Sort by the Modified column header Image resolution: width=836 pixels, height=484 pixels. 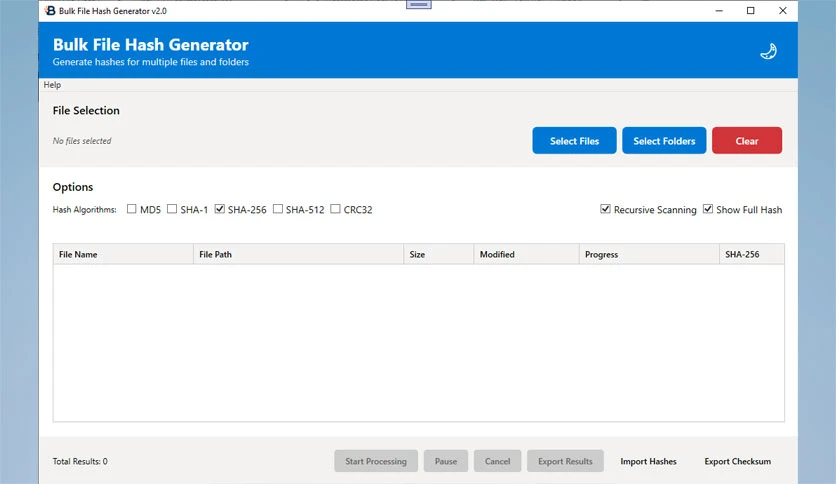[x=526, y=254]
